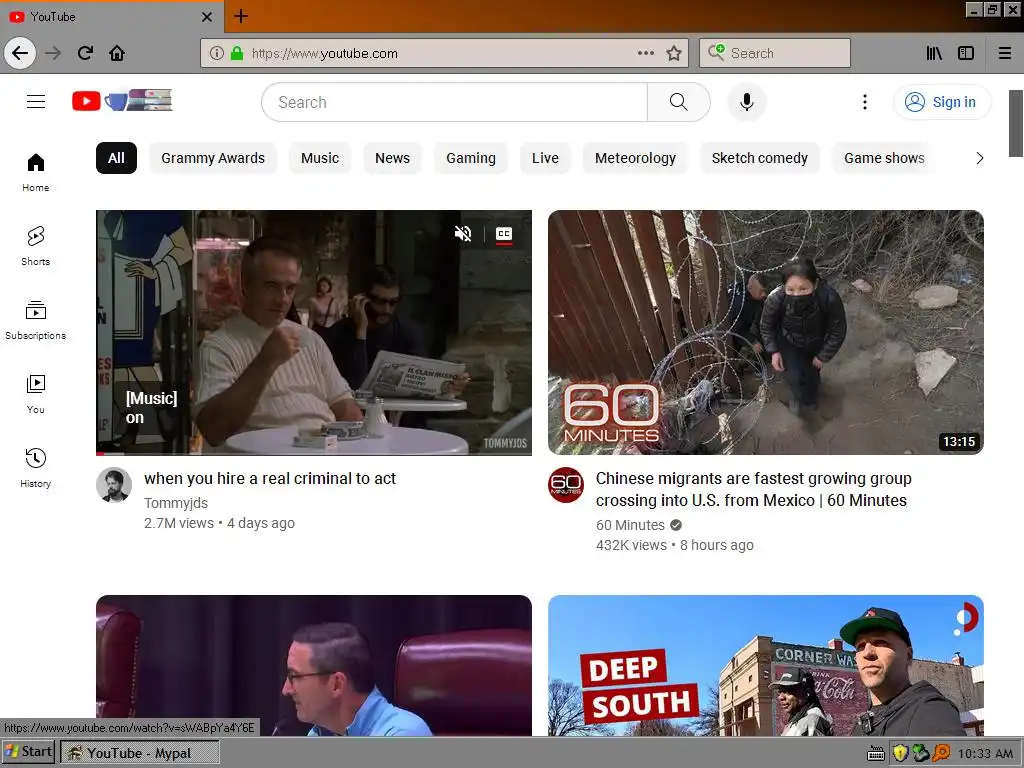This screenshot has height=768, width=1024.
Task: Click into the YouTube Search field
Action: [455, 102]
